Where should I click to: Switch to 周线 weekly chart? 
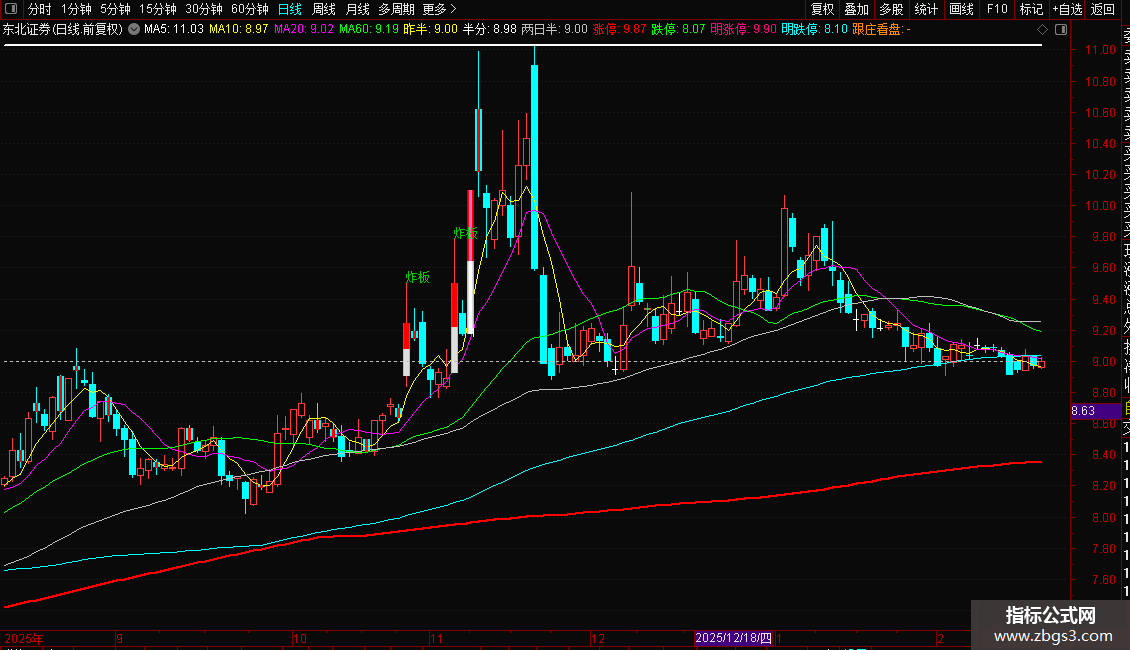click(324, 9)
